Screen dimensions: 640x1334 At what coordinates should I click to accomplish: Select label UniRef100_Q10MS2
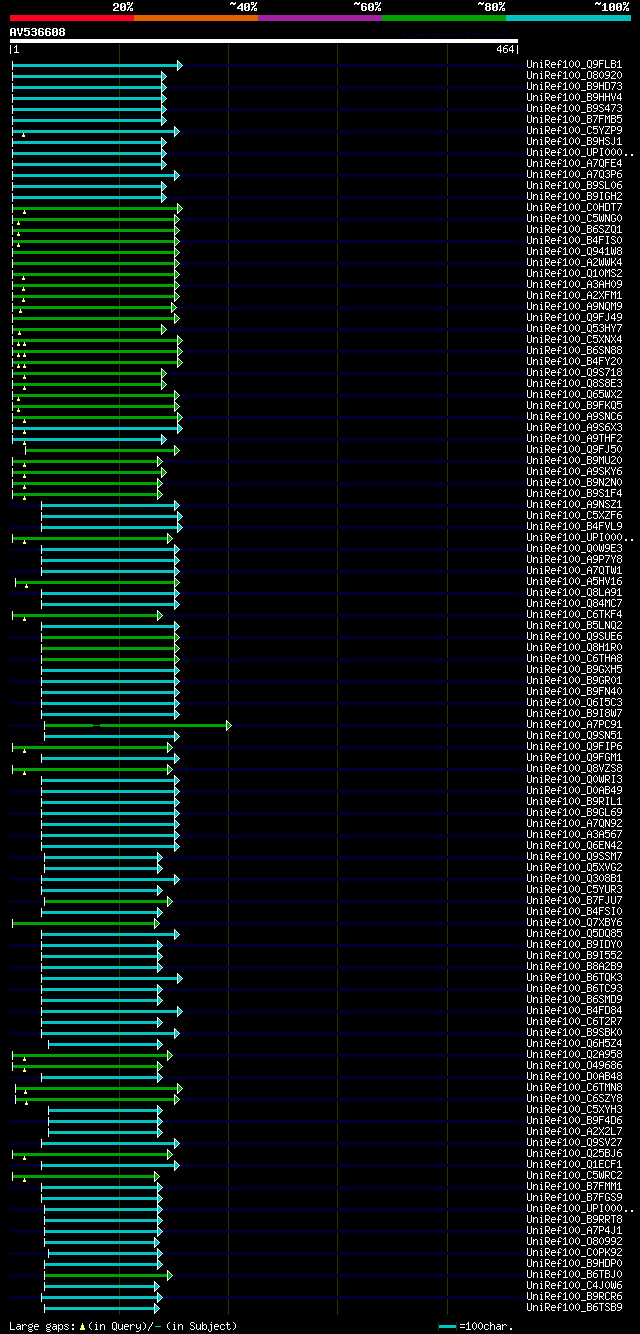click(575, 273)
